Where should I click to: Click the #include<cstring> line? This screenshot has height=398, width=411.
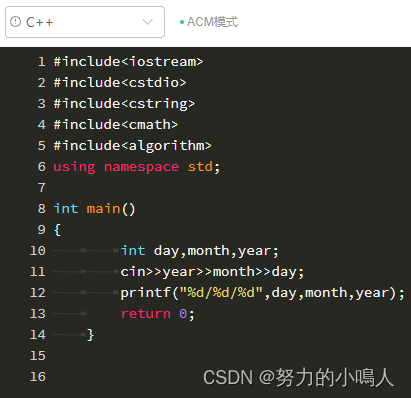pos(124,104)
